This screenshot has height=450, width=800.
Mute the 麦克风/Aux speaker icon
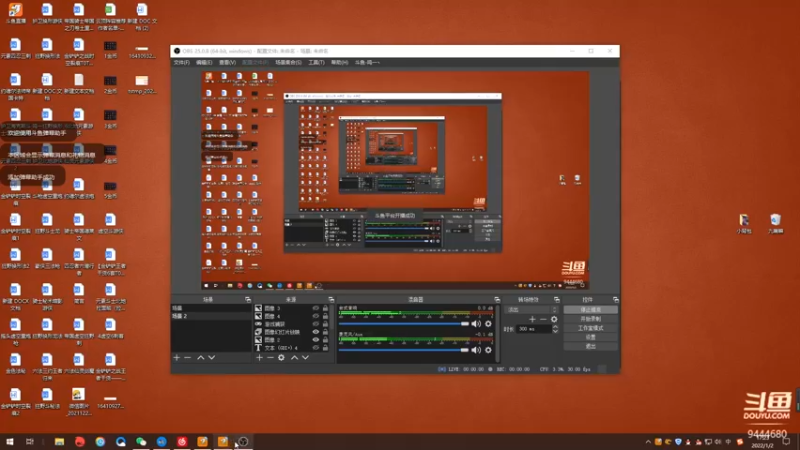[x=476, y=350]
